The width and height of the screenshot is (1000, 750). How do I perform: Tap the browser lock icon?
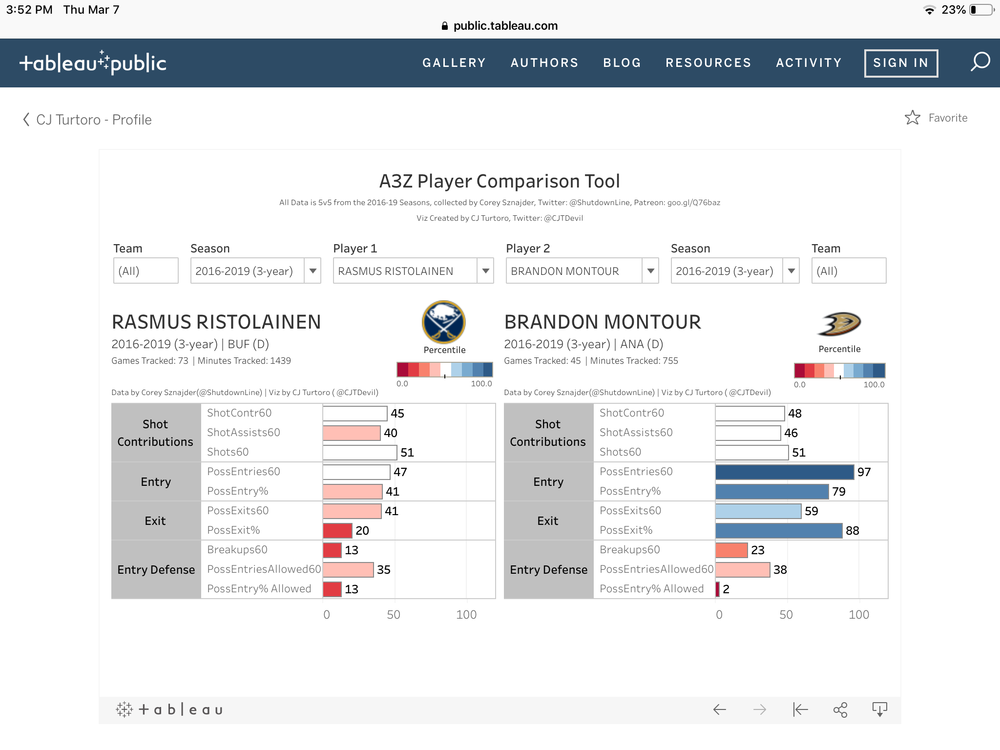click(445, 26)
